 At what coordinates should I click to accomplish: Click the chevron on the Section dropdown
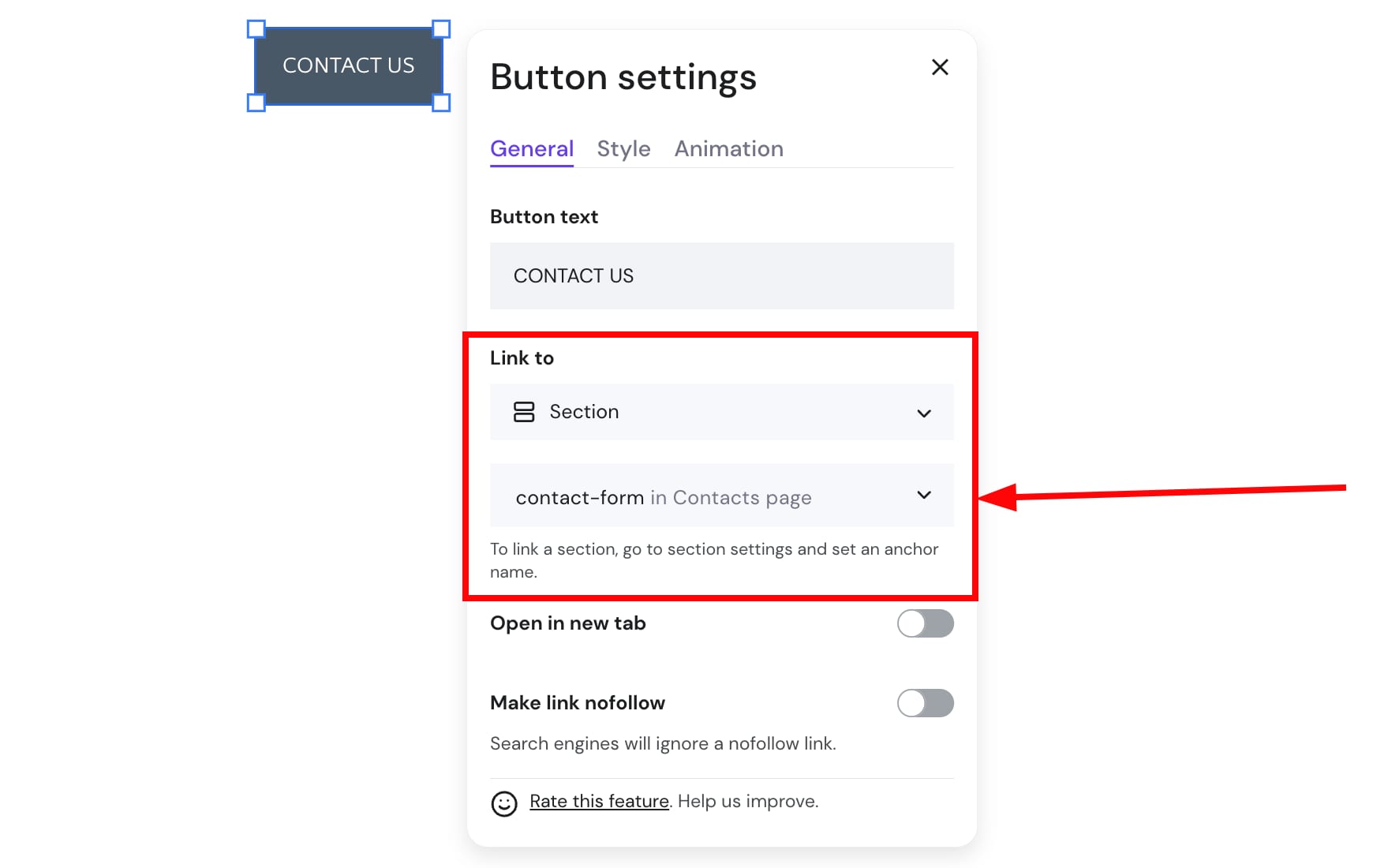coord(923,413)
